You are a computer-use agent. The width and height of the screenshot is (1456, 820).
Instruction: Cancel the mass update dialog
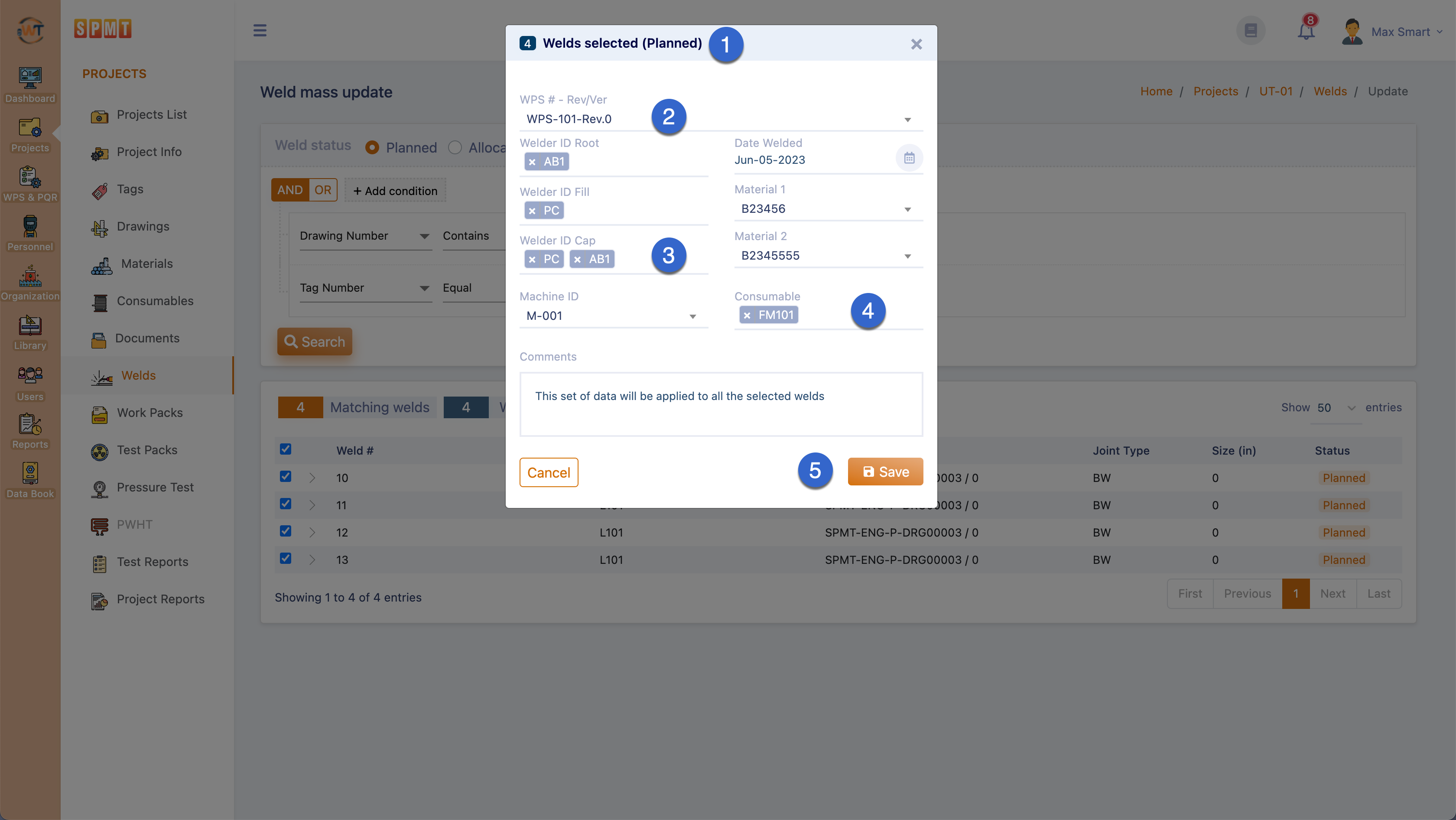(x=548, y=472)
